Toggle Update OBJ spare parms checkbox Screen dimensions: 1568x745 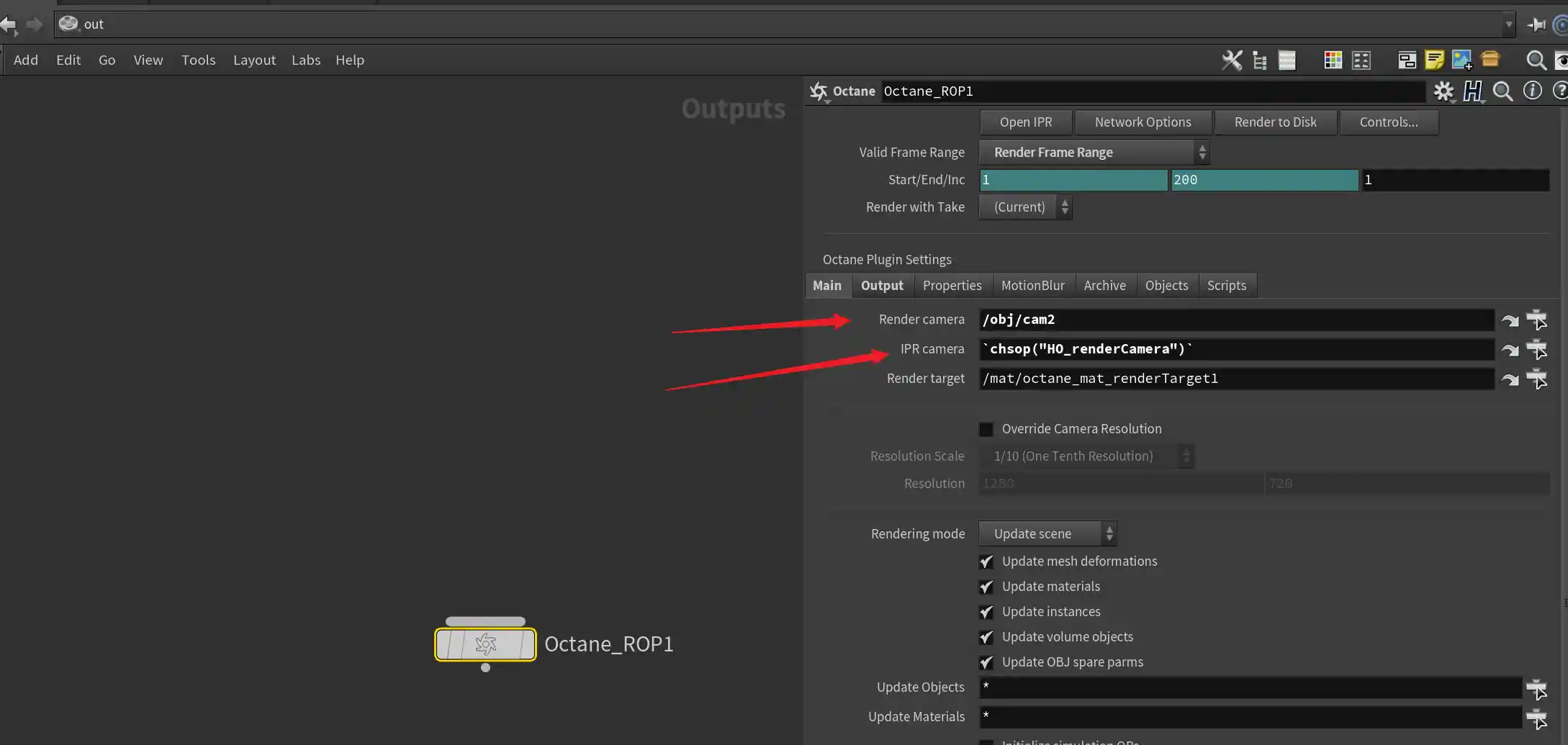click(986, 662)
